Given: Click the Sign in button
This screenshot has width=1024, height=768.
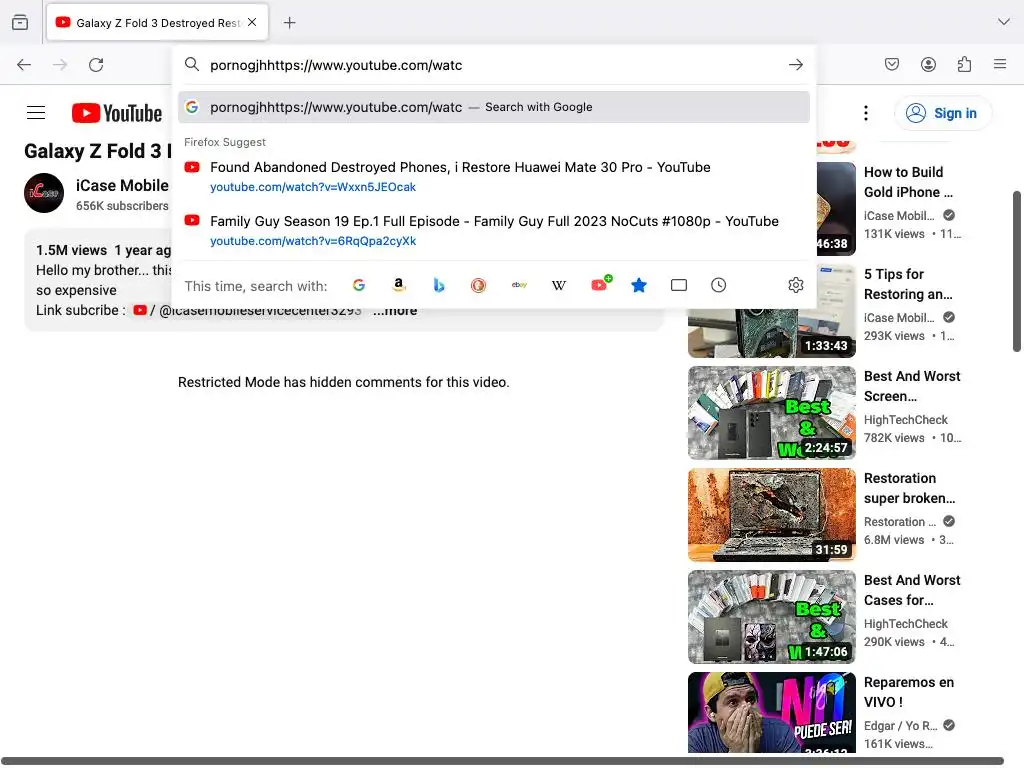Looking at the screenshot, I should [942, 113].
